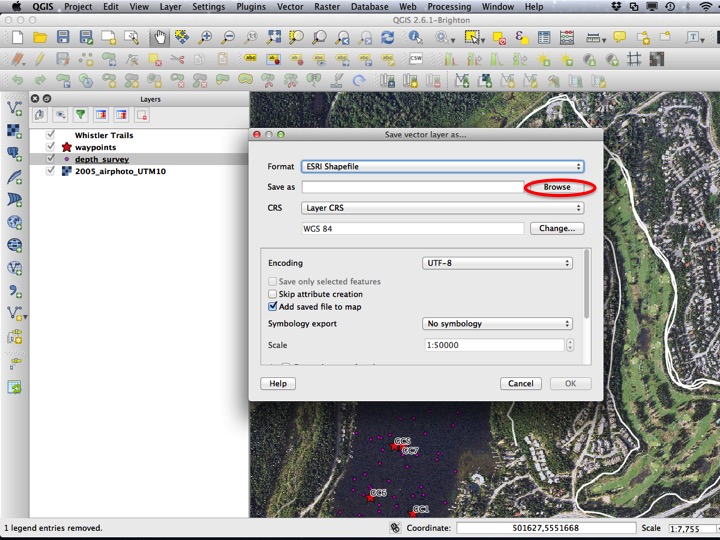The image size is (720, 540).
Task: Check Skip attribute creation
Action: click(272, 294)
